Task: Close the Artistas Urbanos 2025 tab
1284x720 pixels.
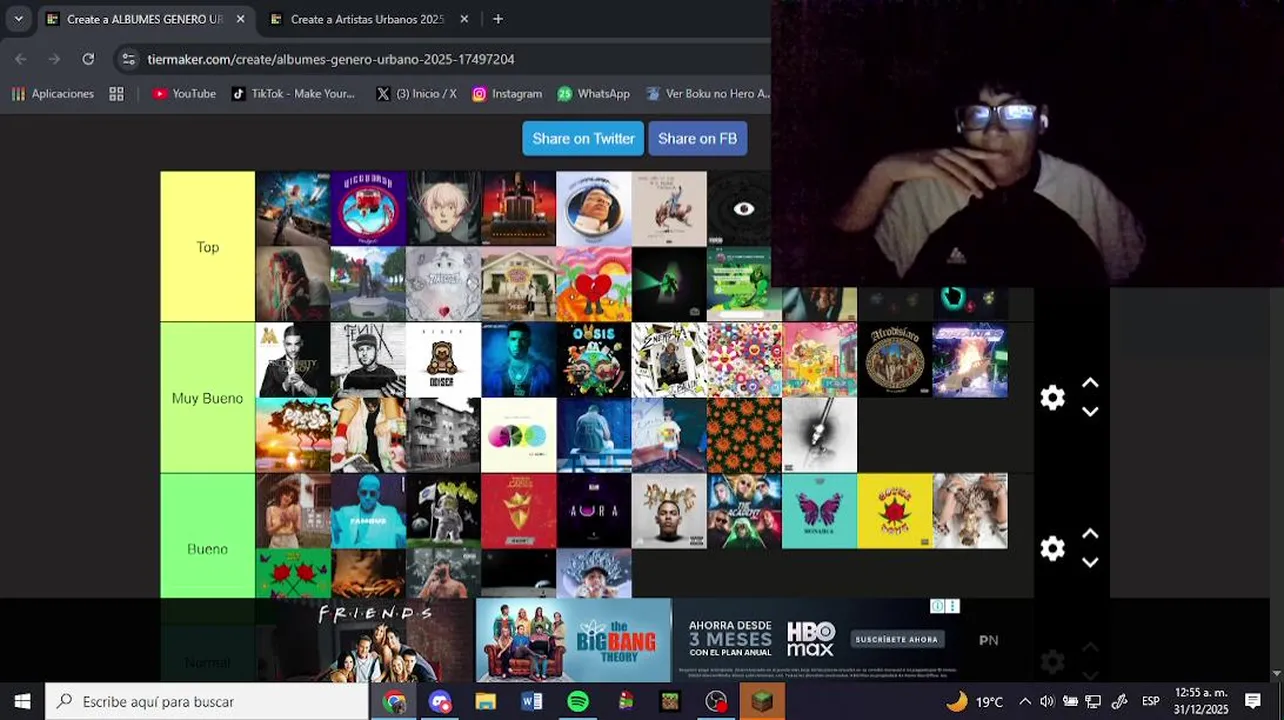Action: coord(464,19)
